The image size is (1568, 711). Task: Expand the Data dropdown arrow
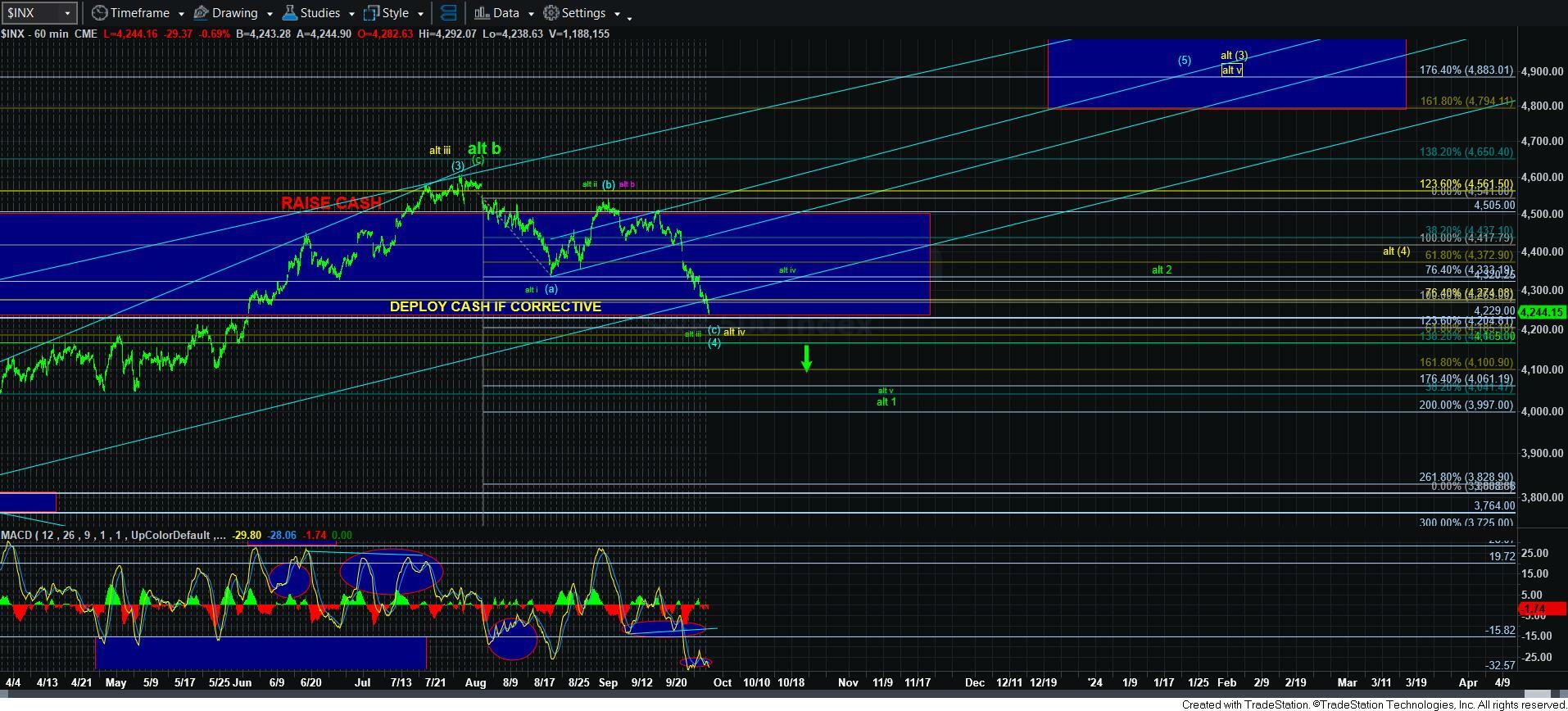530,14
